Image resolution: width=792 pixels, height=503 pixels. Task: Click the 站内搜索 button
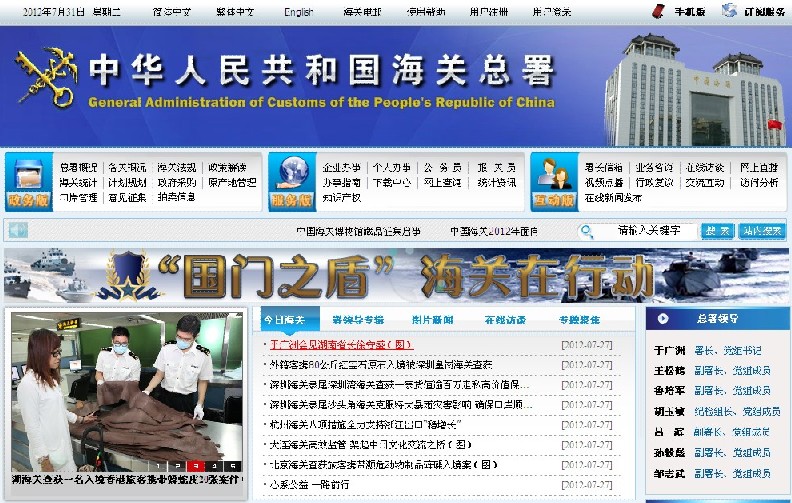tap(762, 231)
